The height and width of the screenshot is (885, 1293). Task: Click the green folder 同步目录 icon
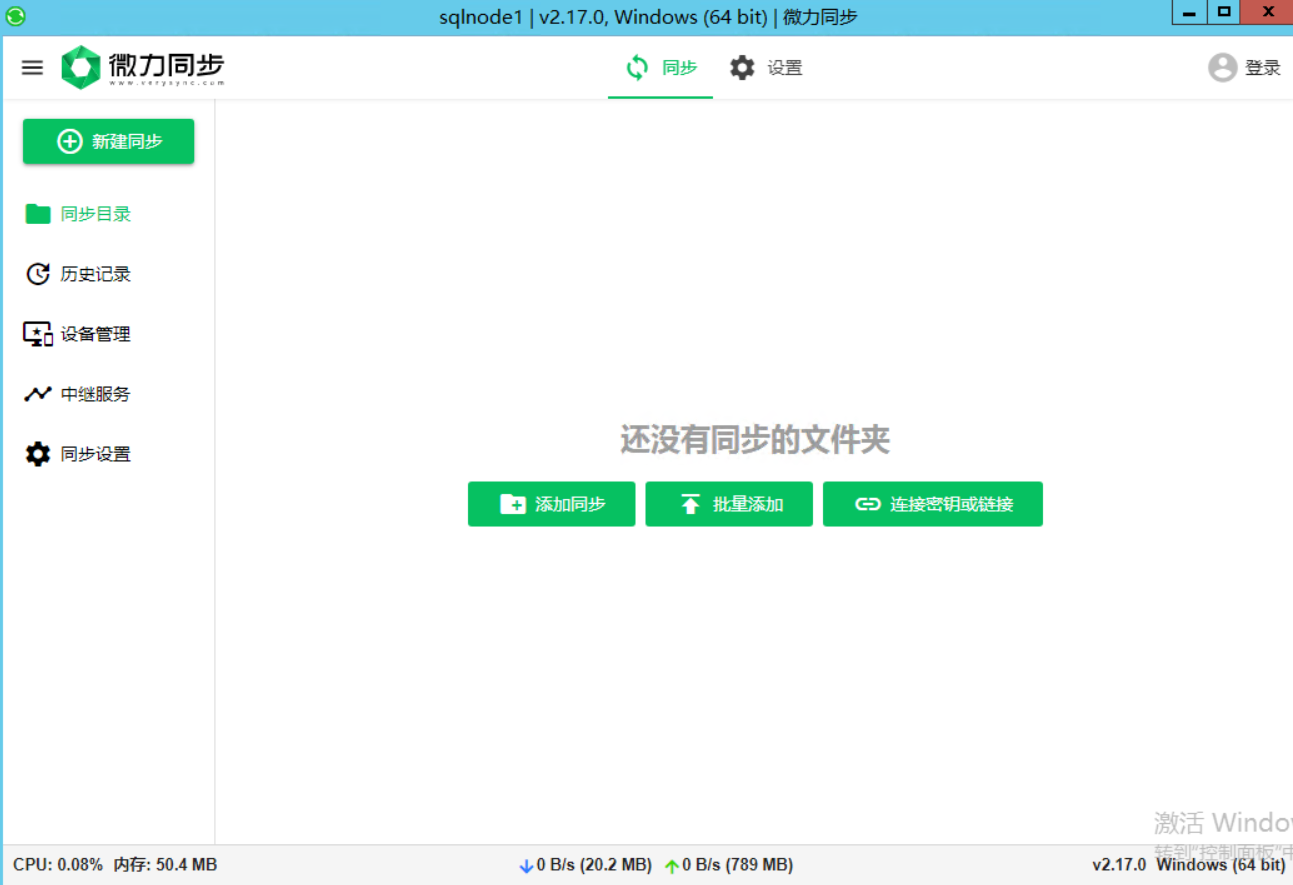[x=38, y=214]
